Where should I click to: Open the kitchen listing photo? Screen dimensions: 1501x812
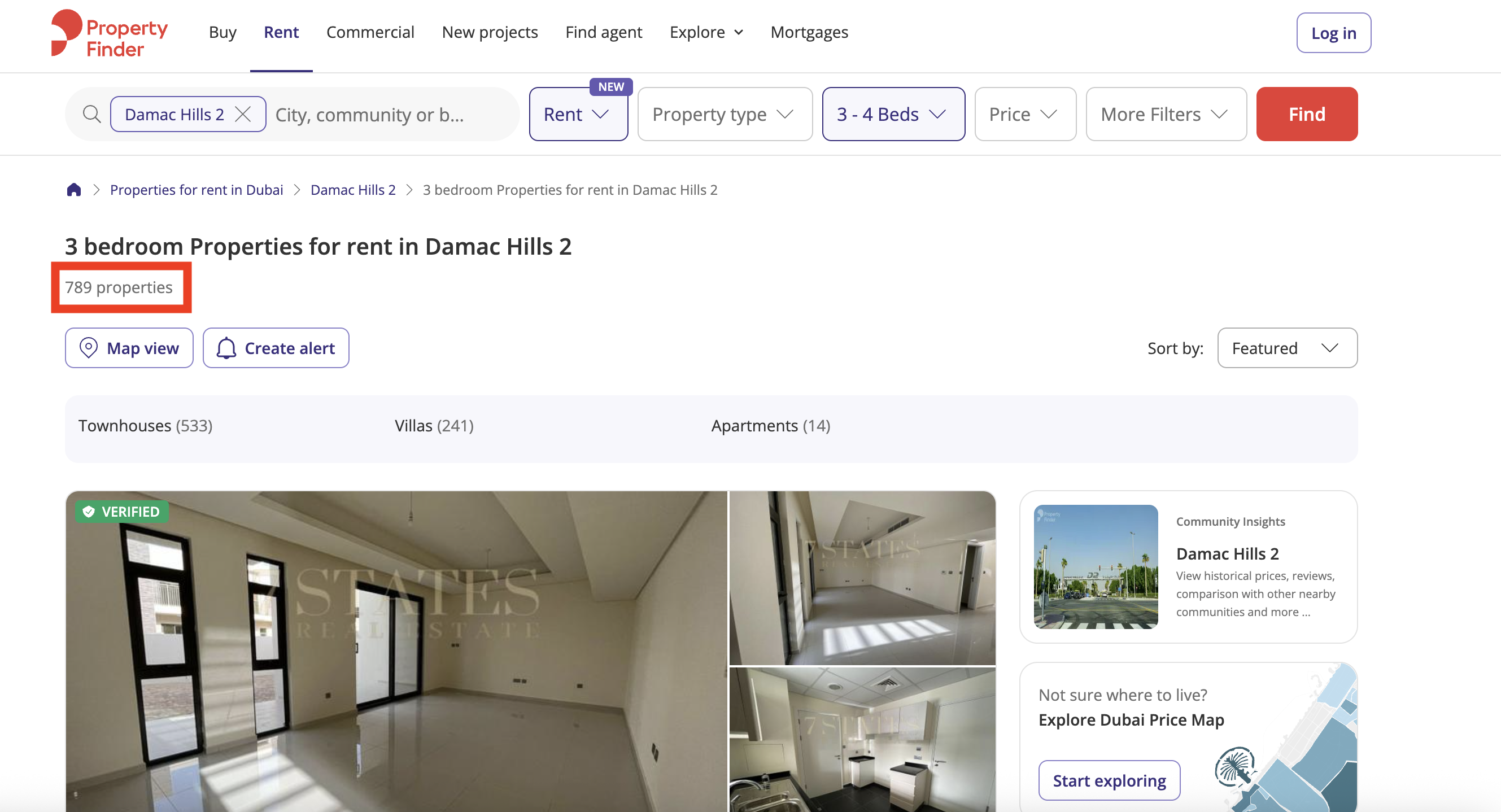coord(862,740)
